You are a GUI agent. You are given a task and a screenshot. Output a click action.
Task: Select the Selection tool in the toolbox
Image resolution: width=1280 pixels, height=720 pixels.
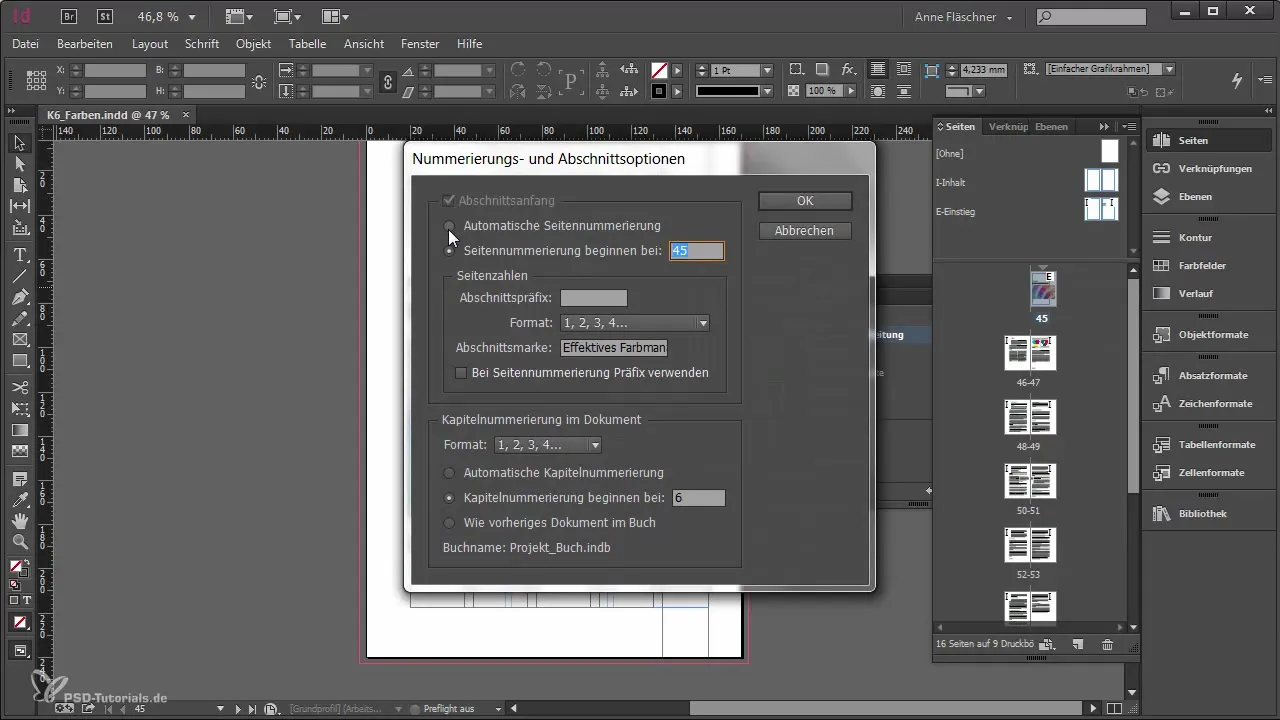tap(19, 143)
